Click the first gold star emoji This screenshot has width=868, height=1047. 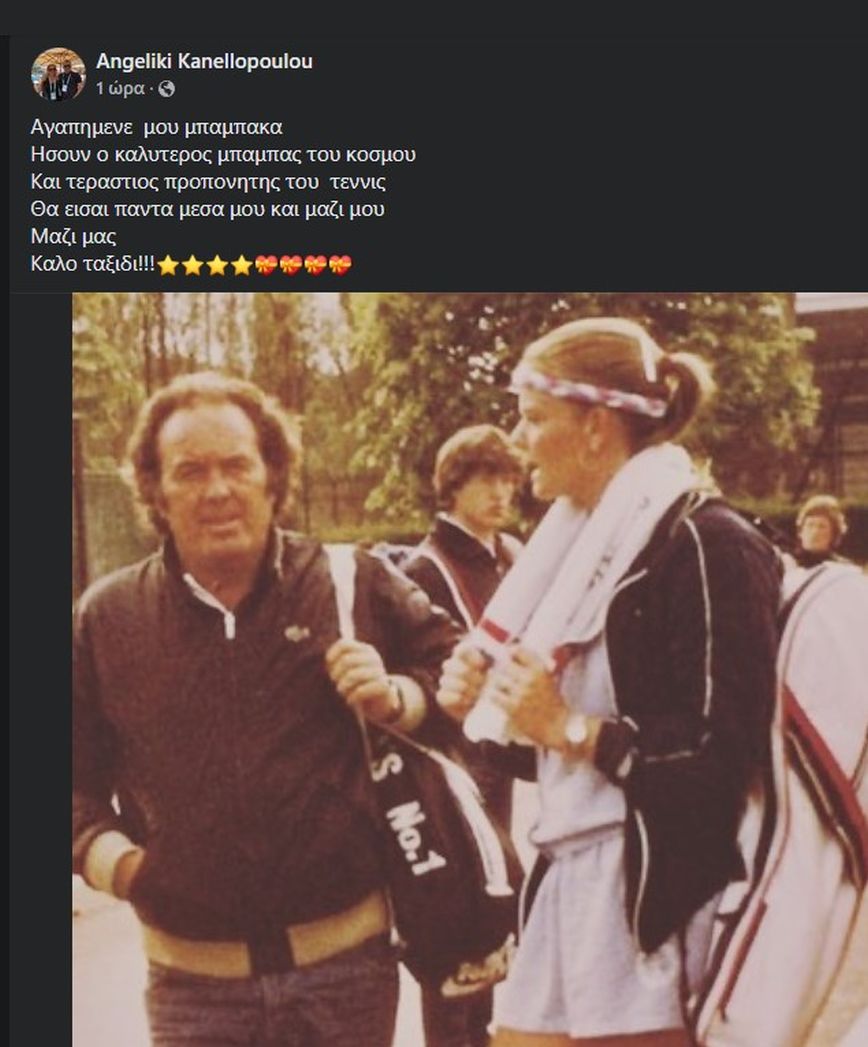pos(168,265)
